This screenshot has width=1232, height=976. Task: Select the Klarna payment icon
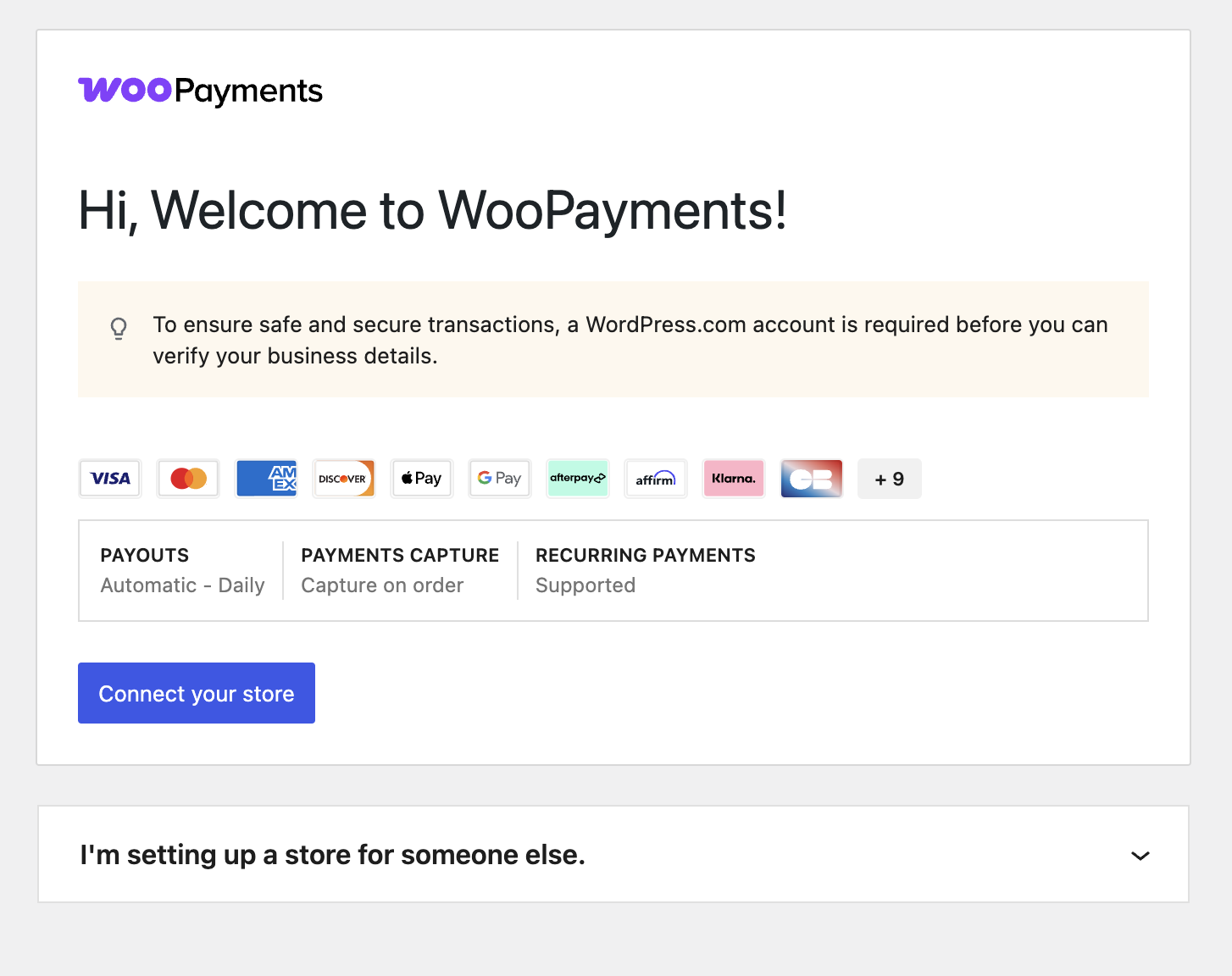tap(734, 479)
